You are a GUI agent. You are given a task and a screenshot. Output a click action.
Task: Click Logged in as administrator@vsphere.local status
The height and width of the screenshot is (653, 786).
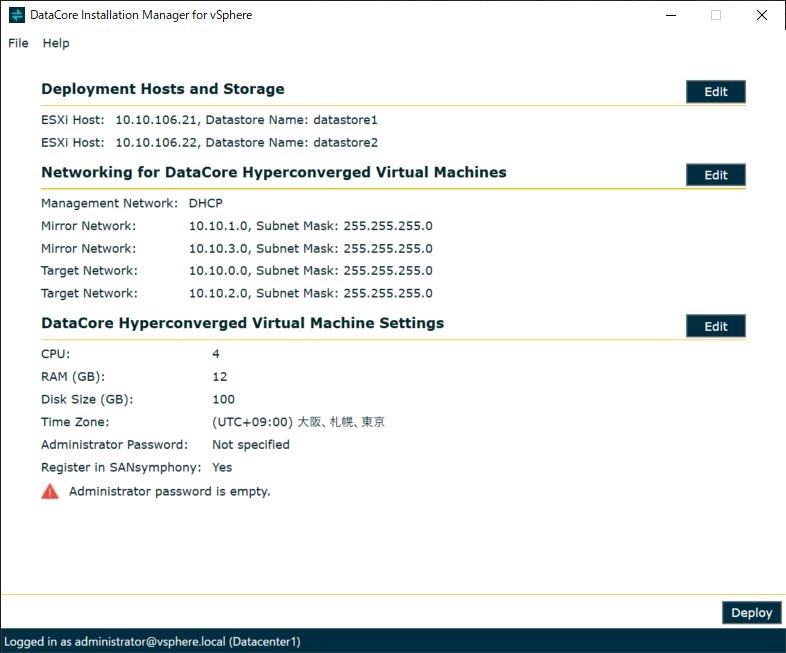[152, 641]
